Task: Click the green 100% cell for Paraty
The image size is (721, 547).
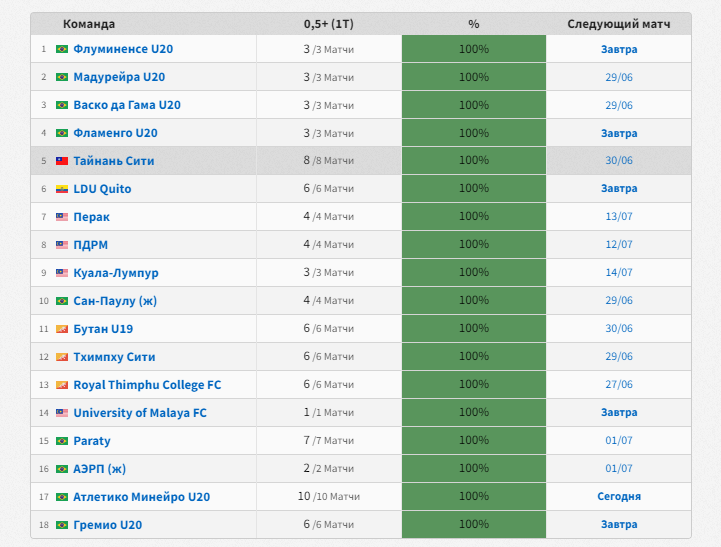Action: (474, 440)
